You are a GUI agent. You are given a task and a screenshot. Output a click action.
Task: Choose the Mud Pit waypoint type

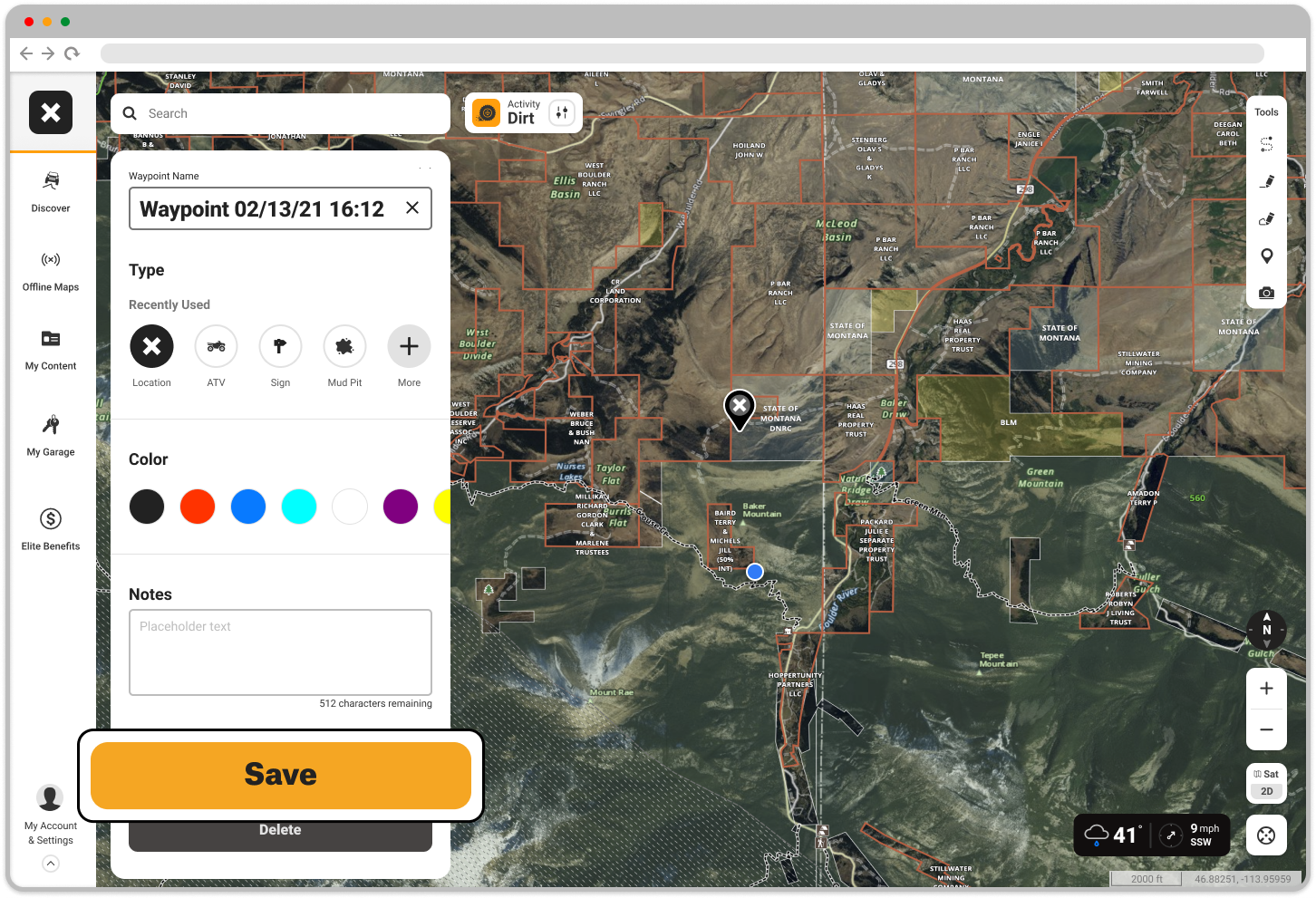click(x=344, y=346)
